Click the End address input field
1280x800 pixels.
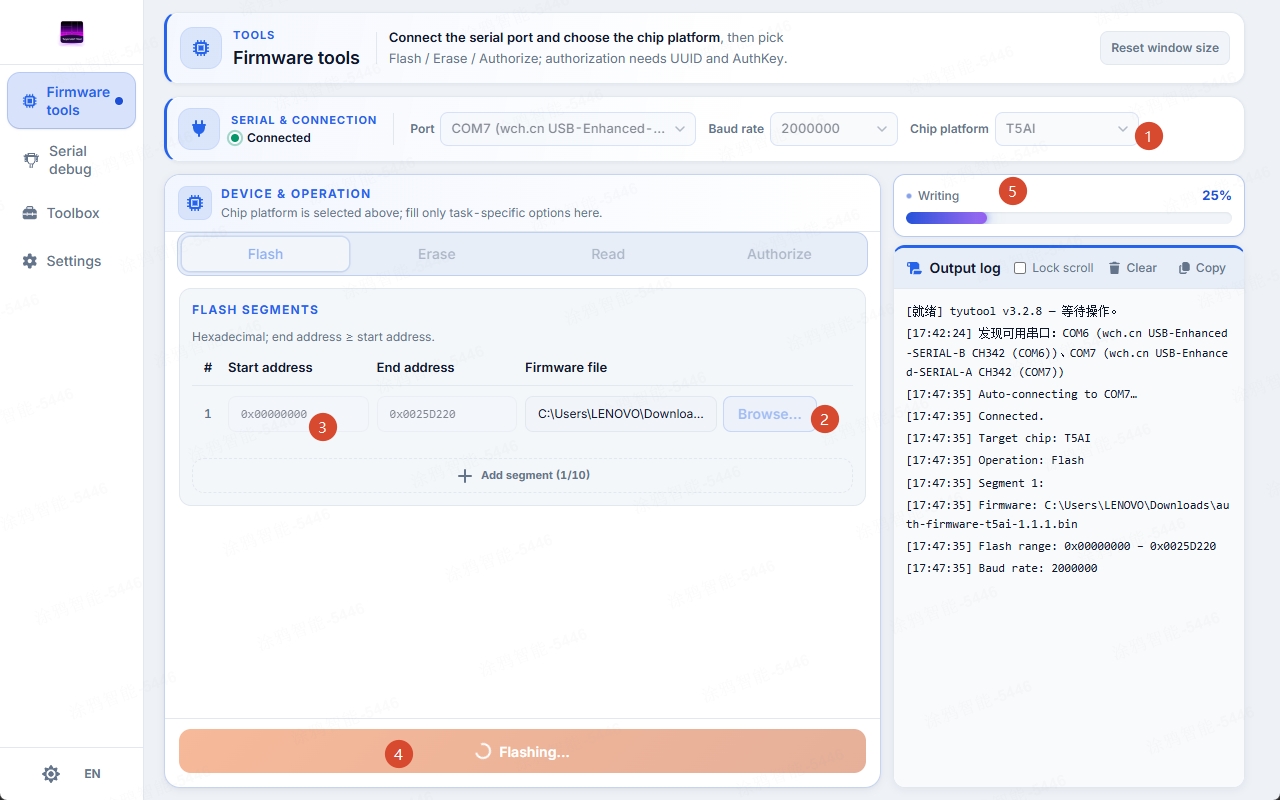(446, 414)
